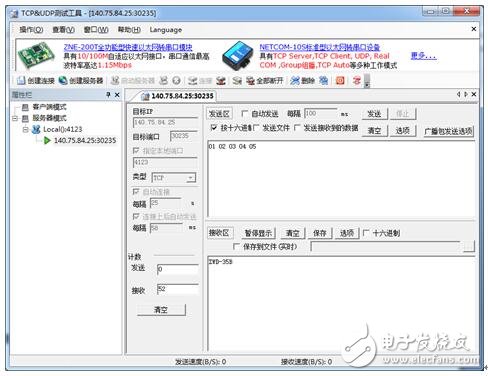The image size is (488, 376).
Task: Click the Create Server (创建服务器) globe icon
Action: coord(63,81)
